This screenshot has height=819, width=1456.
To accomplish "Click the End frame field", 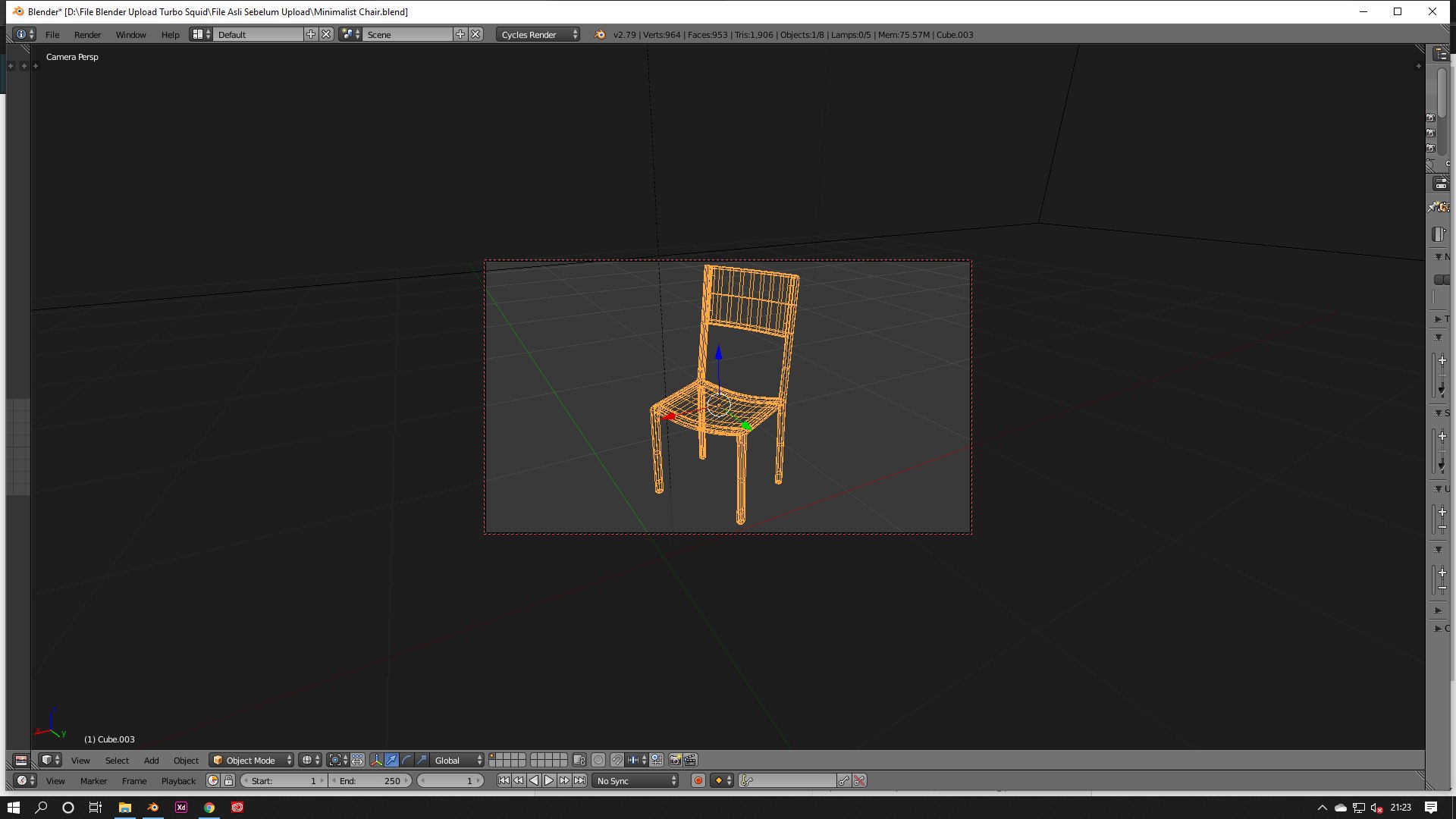I will [x=370, y=780].
